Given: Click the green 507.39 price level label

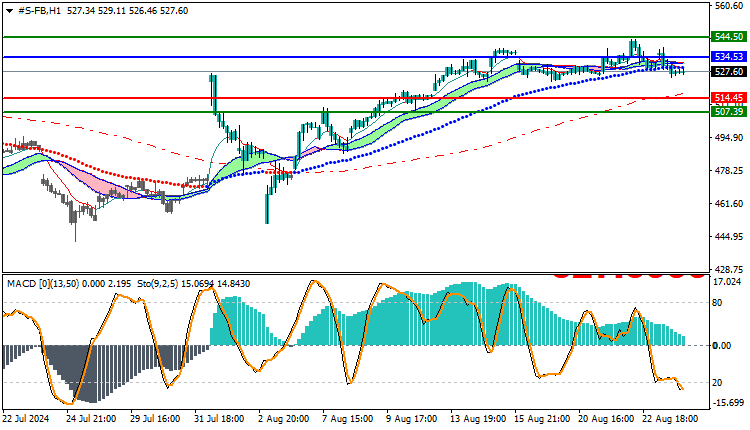Looking at the screenshot, I should click(728, 112).
